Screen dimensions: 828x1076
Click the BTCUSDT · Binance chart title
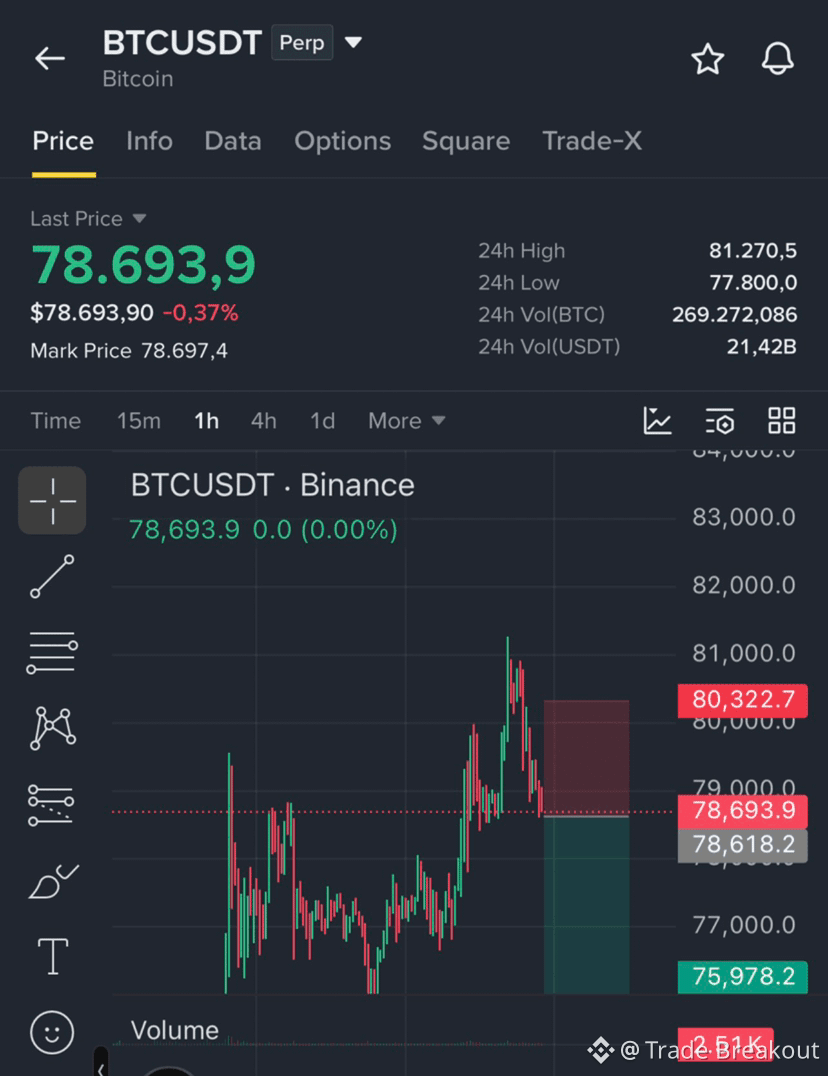(x=272, y=485)
